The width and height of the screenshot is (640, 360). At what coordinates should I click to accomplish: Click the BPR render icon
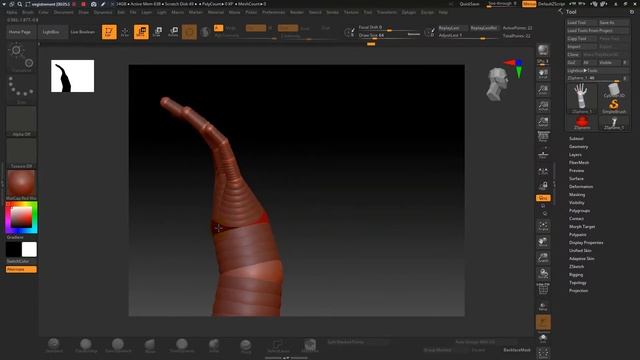point(543,51)
